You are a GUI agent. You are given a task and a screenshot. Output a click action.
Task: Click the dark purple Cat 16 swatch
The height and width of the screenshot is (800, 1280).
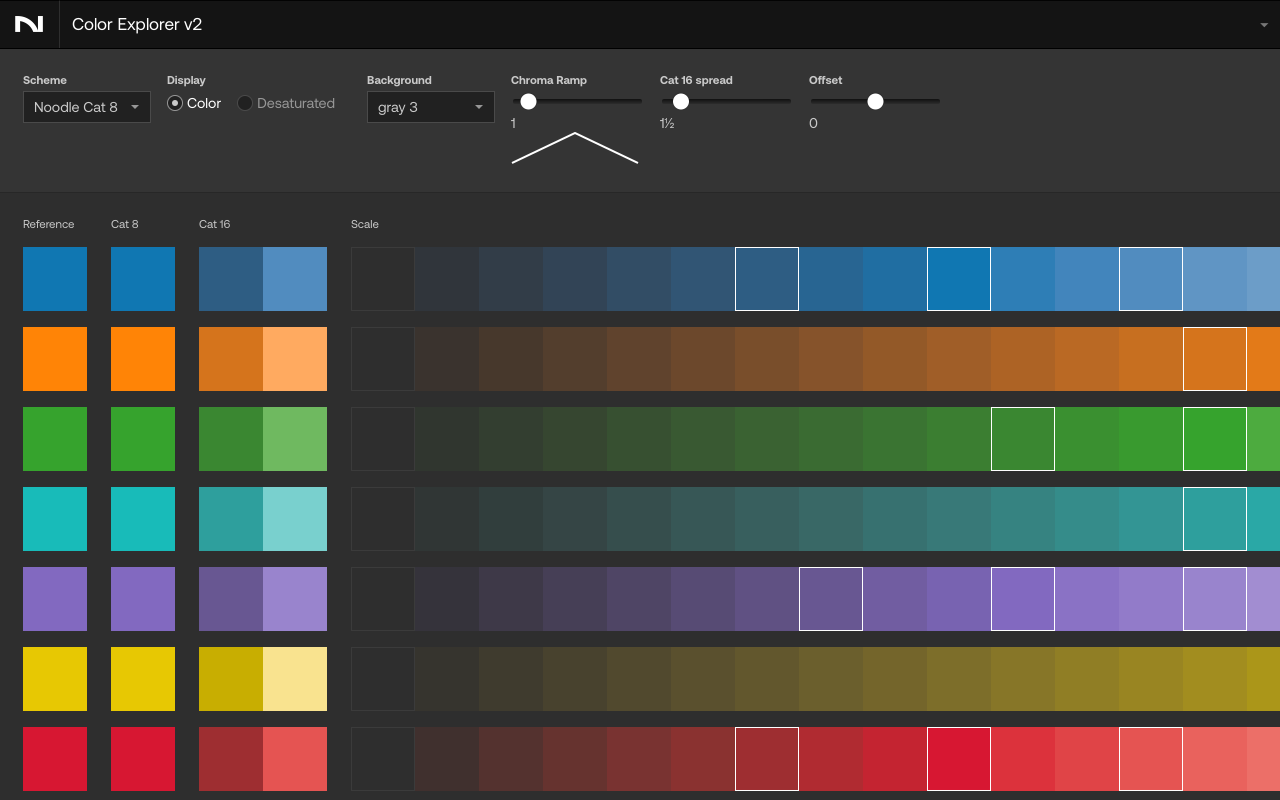(x=231, y=599)
